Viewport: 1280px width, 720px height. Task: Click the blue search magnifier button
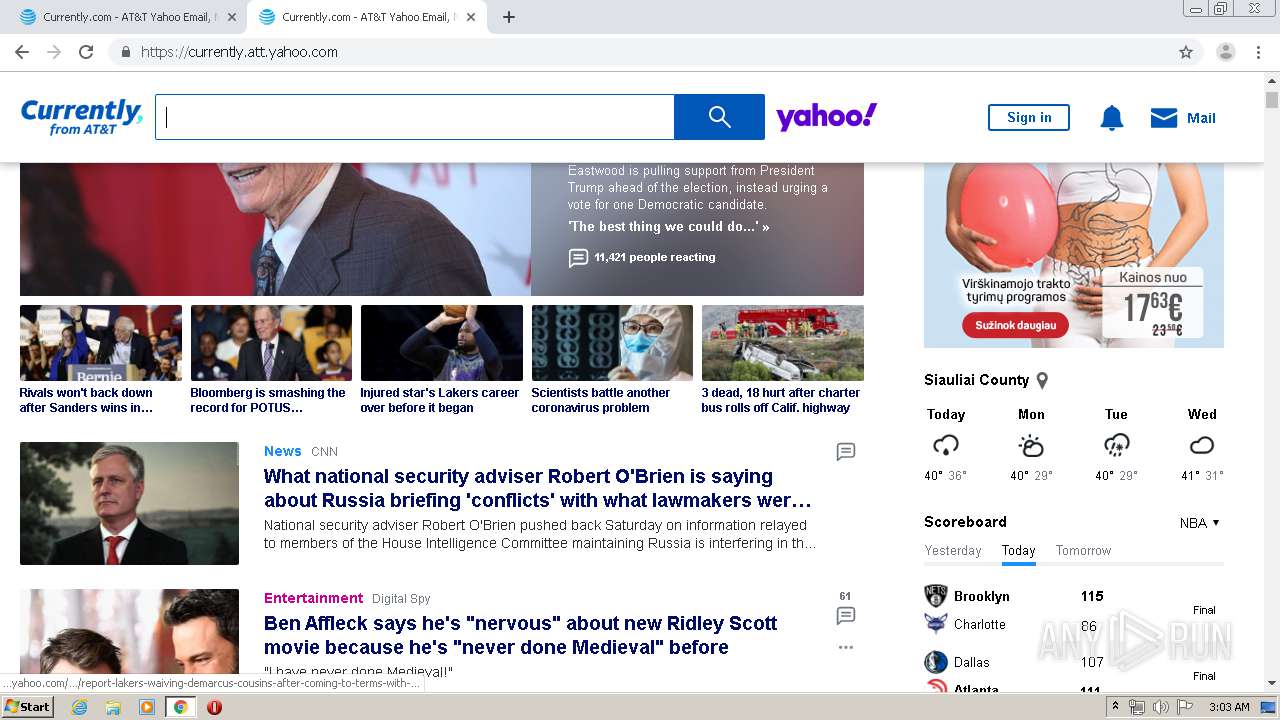[x=719, y=117]
